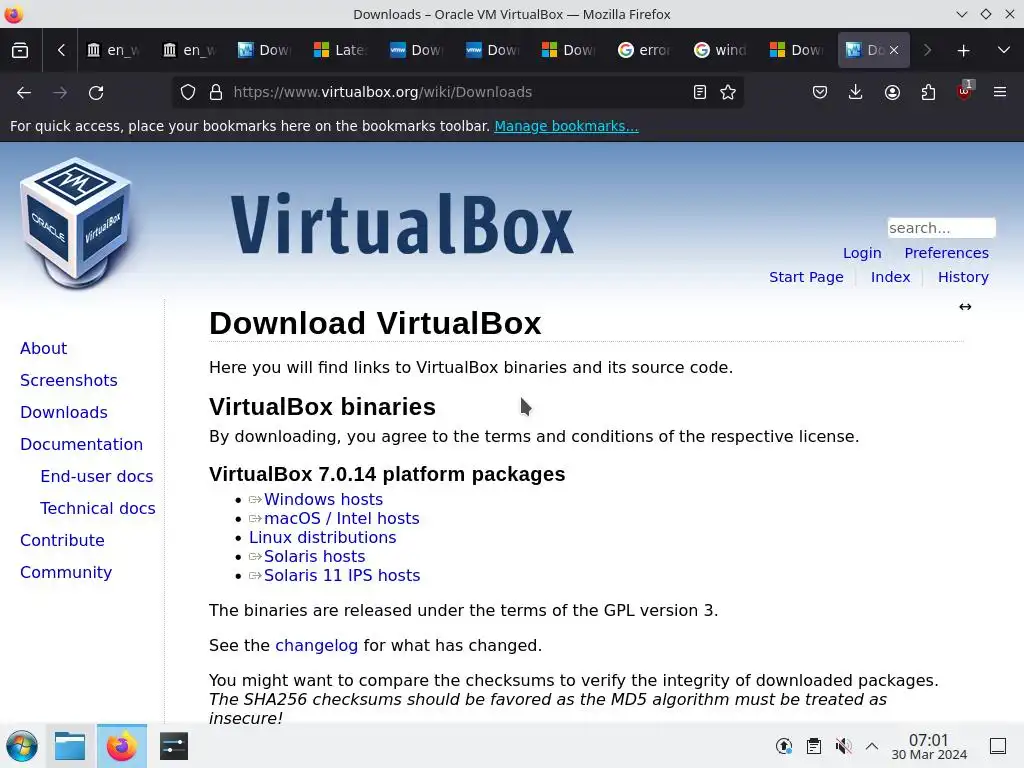Viewport: 1024px width, 768px height.
Task: Open Downloads in the sidebar
Action: (x=63, y=412)
